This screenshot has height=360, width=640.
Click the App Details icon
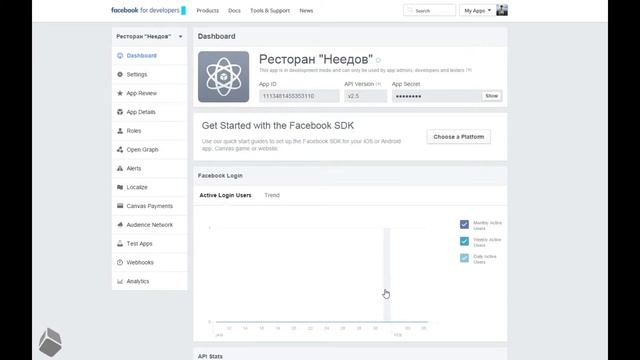pyautogui.click(x=120, y=112)
